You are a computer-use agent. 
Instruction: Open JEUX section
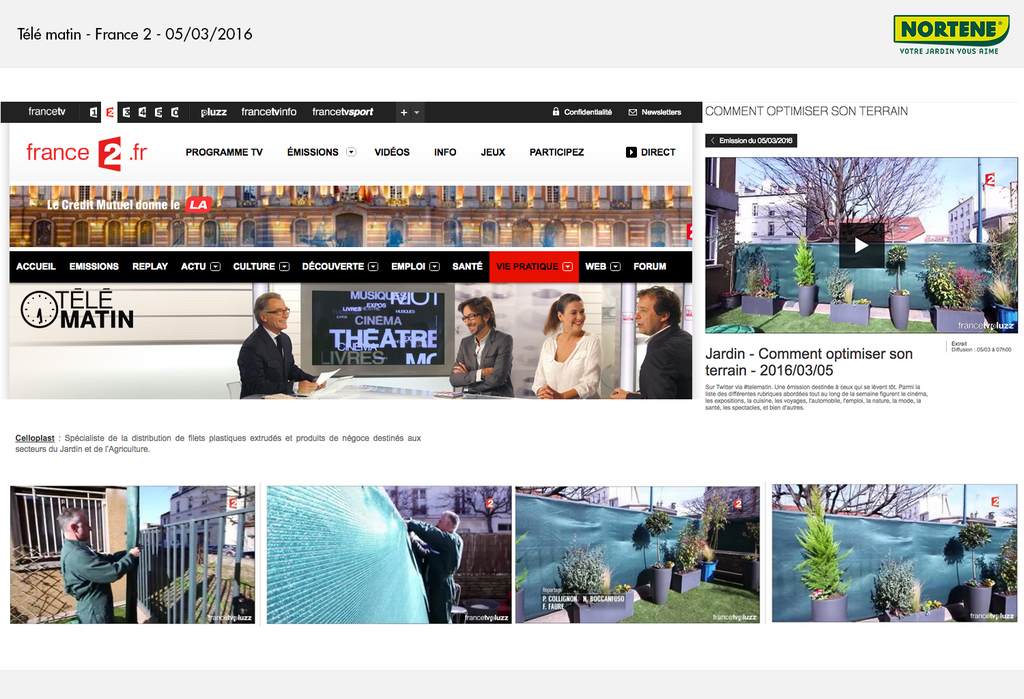493,152
